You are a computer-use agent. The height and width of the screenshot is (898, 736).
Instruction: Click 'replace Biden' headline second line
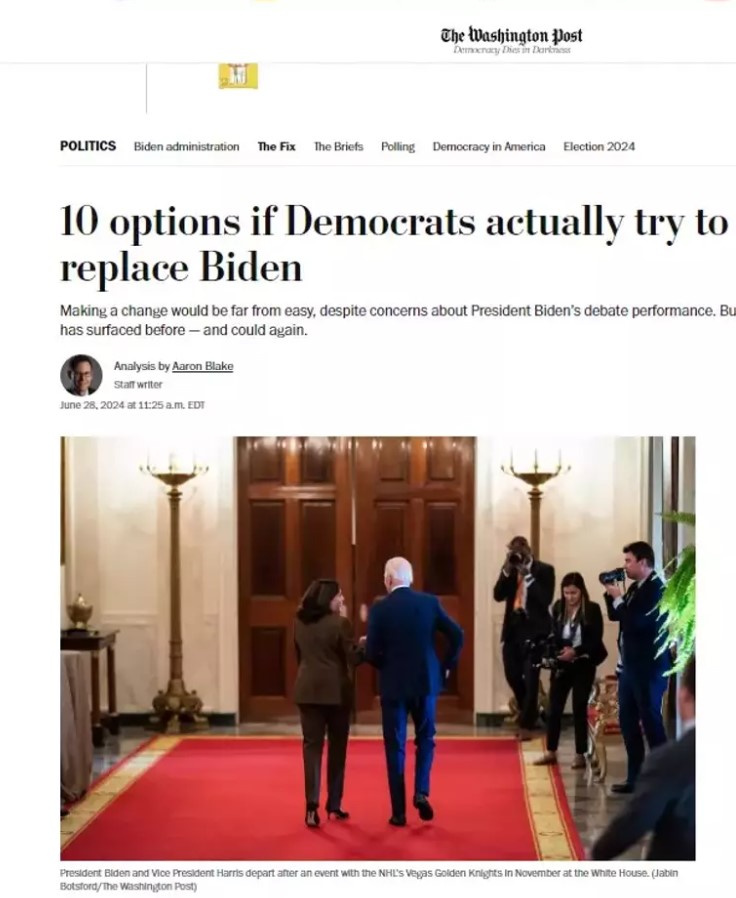[x=180, y=267]
